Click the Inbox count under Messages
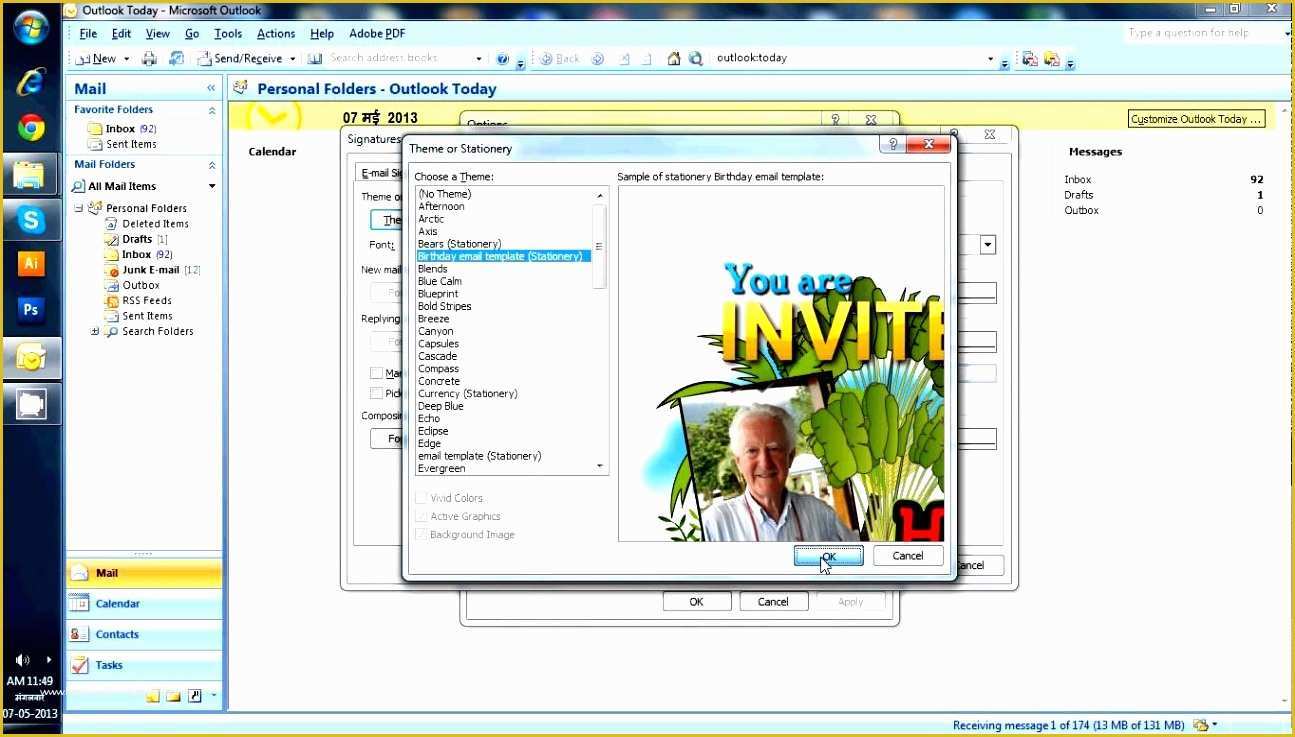 point(1256,180)
